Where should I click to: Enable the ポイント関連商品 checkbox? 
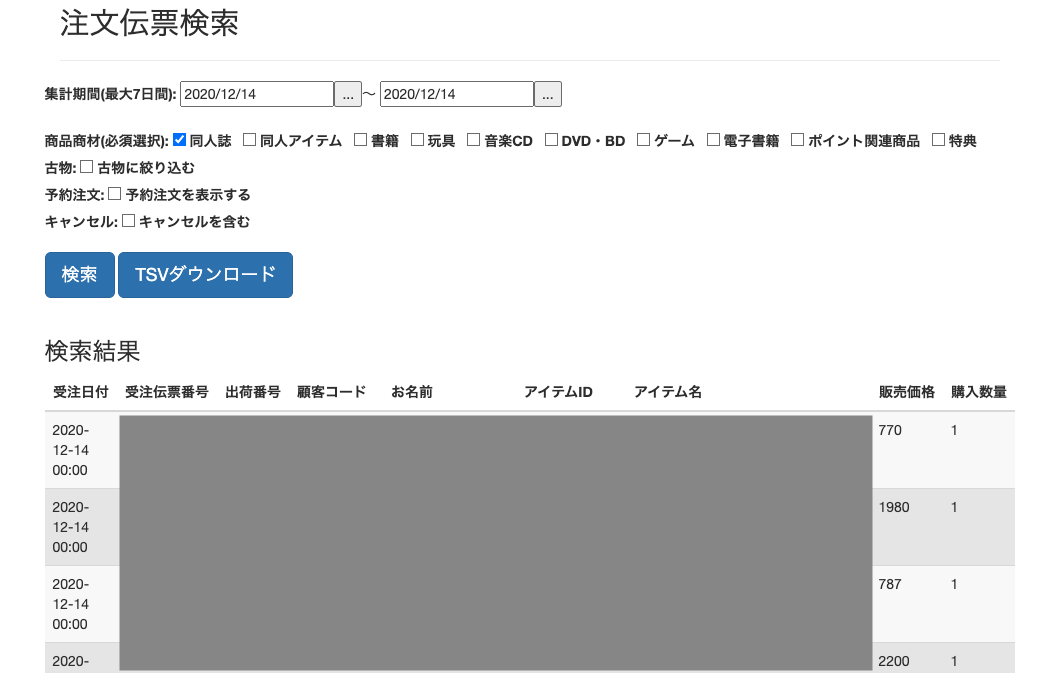tap(797, 139)
